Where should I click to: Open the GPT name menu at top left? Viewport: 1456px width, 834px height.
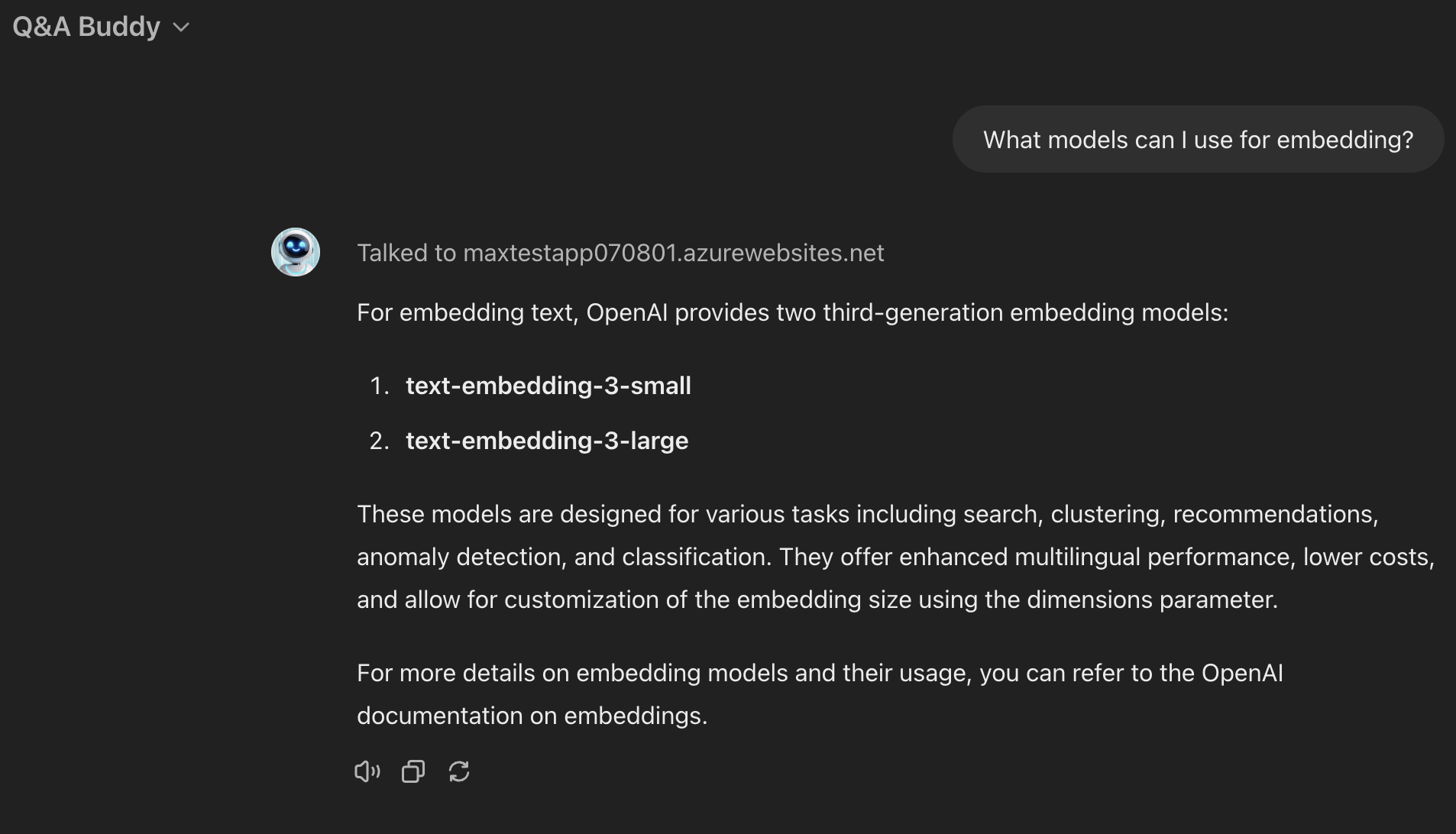(x=99, y=27)
